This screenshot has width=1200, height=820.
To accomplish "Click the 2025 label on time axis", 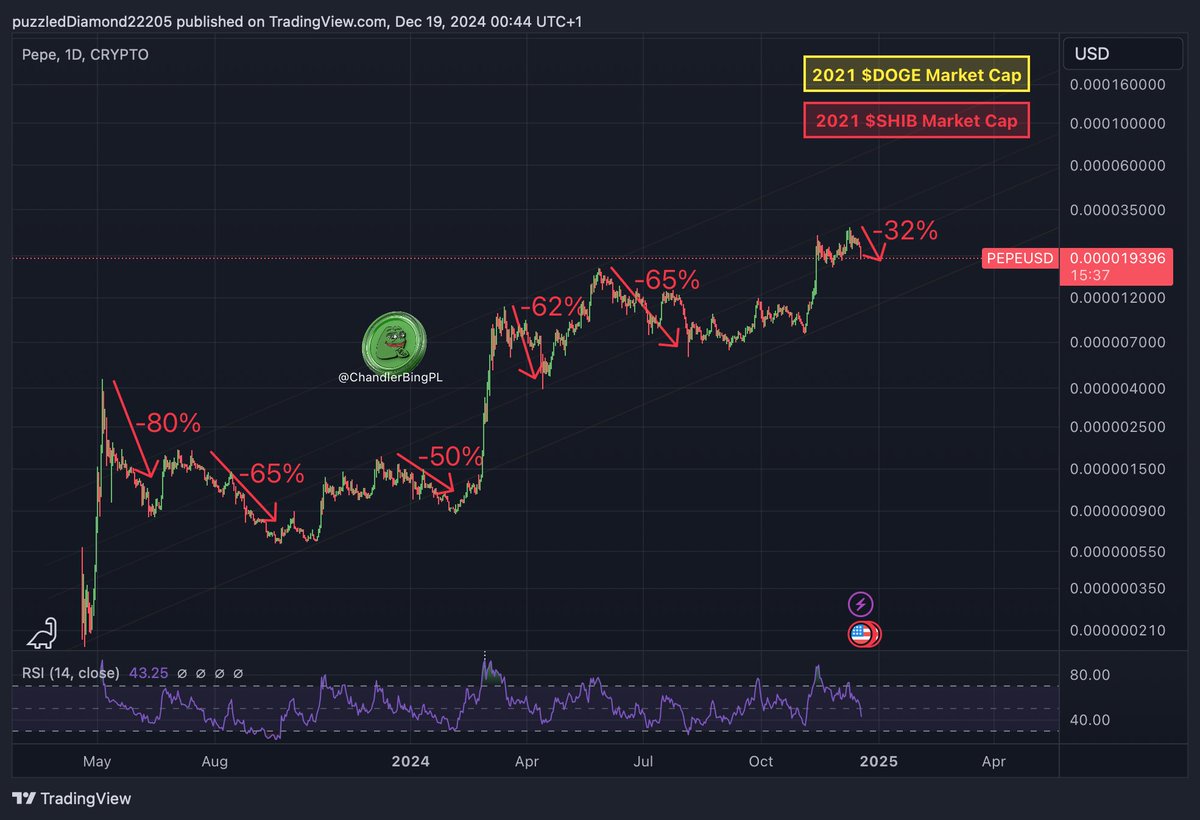I will [x=878, y=762].
